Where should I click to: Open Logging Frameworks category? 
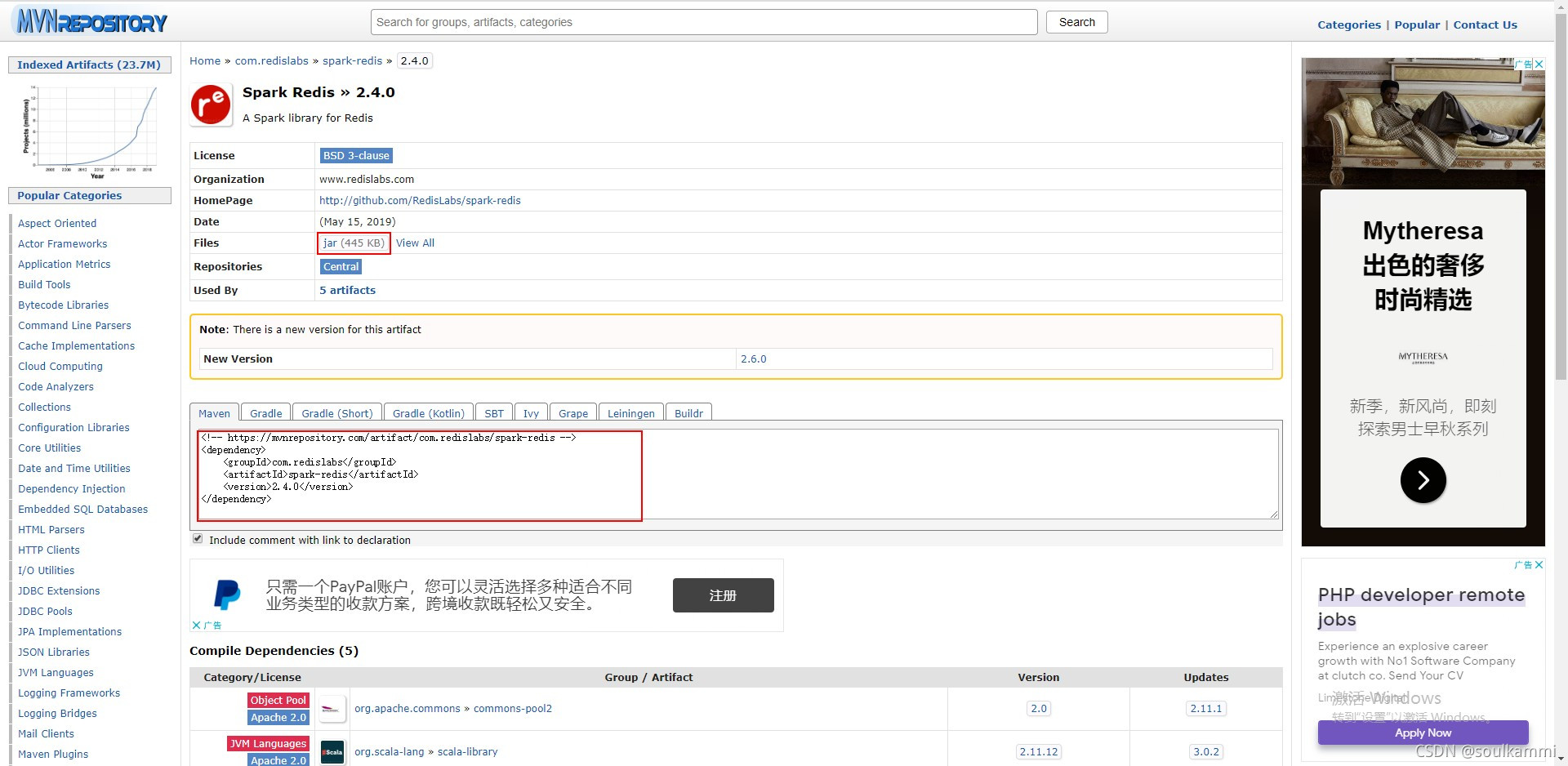pos(69,693)
